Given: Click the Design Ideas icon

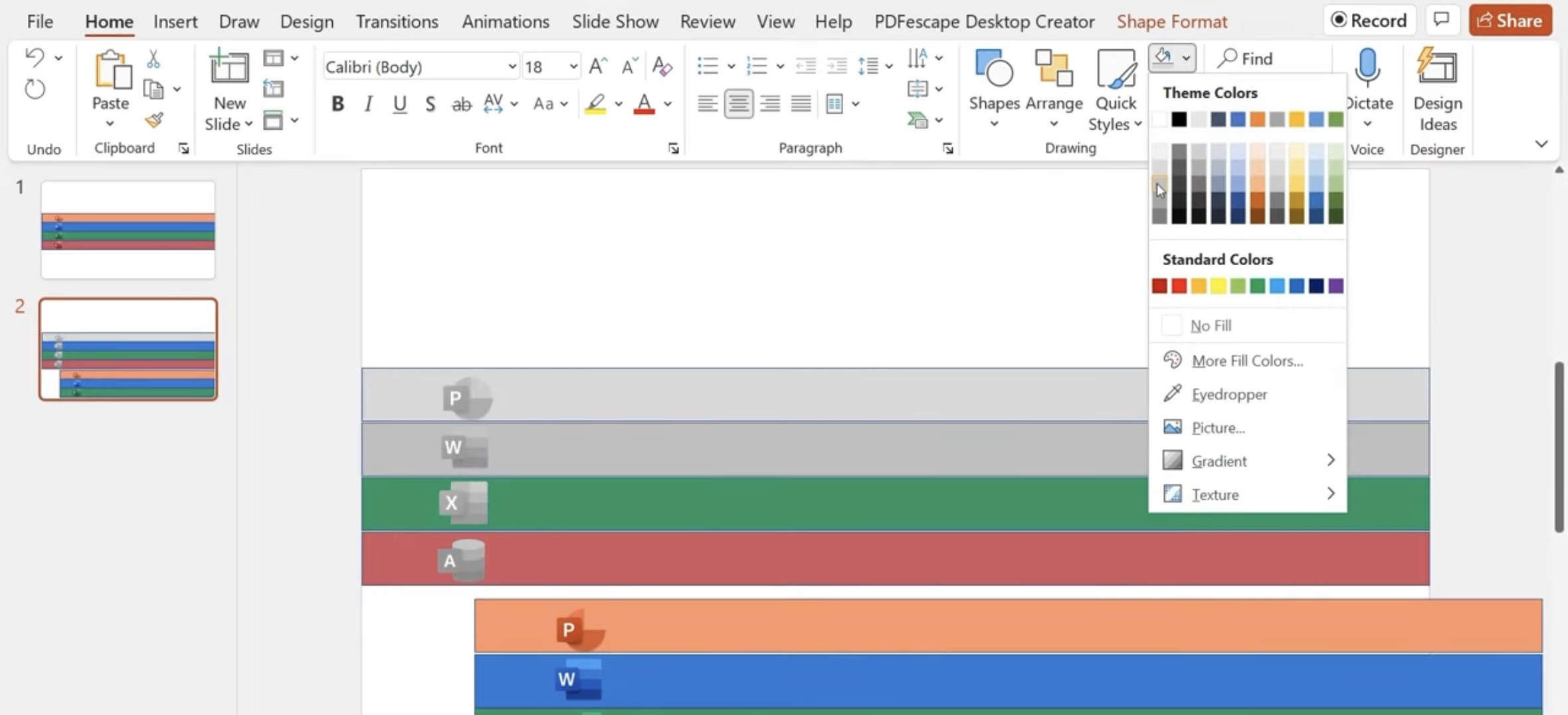Looking at the screenshot, I should [x=1438, y=66].
